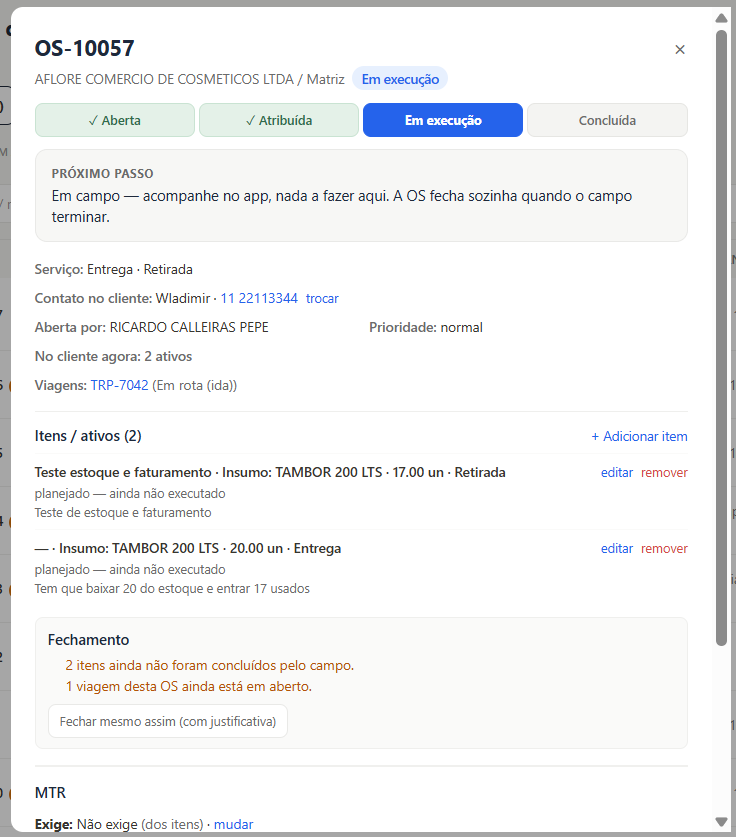Click the Fechamento heading
Viewport: 736px width, 837px height.
[x=89, y=639]
